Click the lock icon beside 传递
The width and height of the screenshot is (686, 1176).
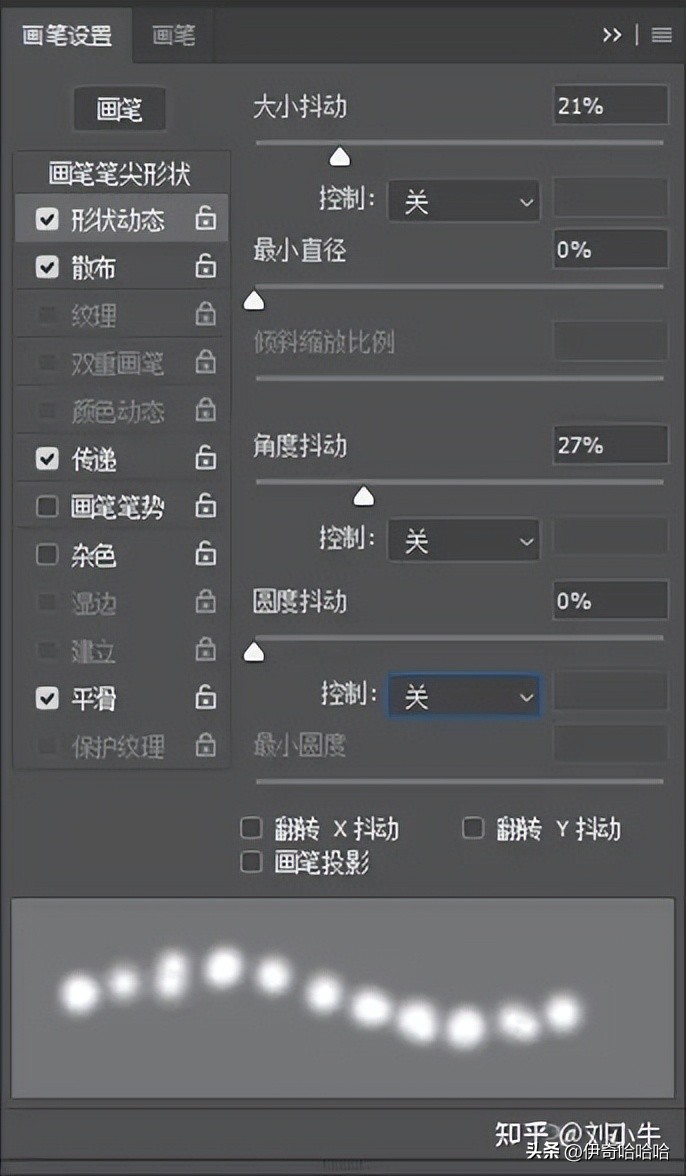pyautogui.click(x=205, y=458)
